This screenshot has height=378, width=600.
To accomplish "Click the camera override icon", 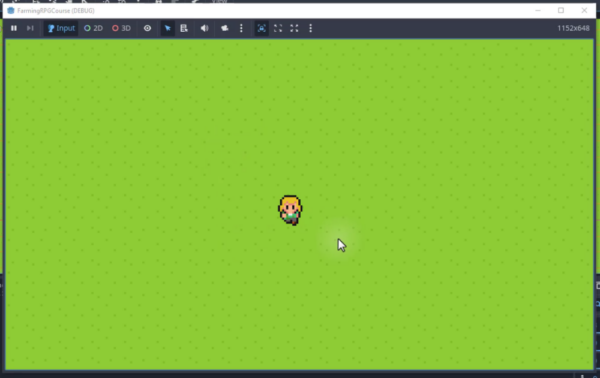I will 225,28.
